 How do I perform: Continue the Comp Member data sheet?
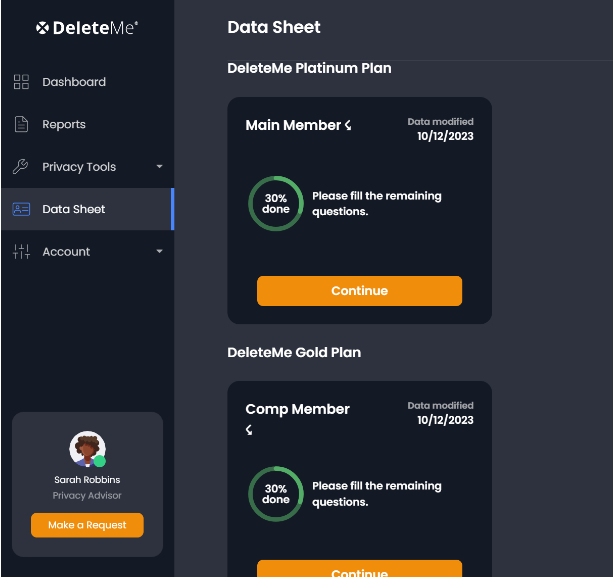[359, 569]
